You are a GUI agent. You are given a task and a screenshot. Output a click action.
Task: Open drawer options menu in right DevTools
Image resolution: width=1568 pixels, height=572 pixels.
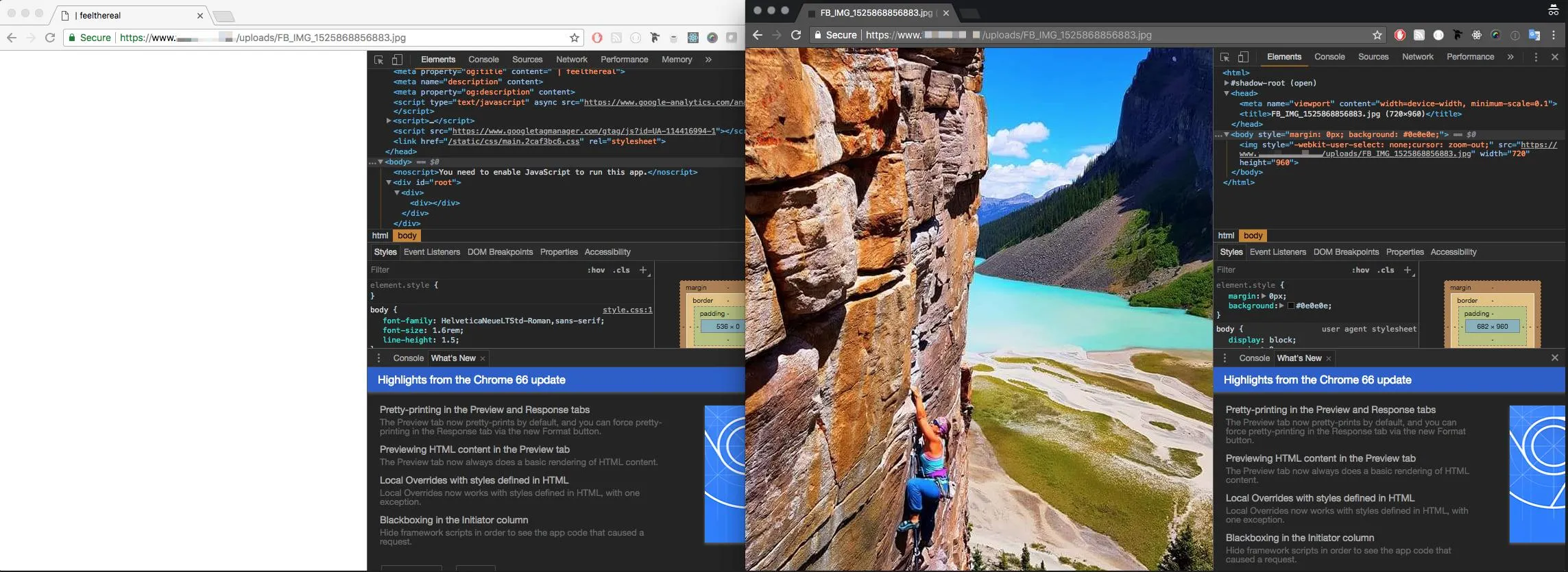1225,358
